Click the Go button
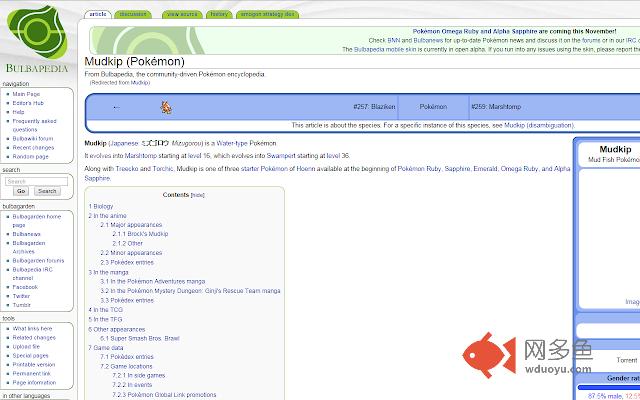The image size is (640, 400). point(21,191)
